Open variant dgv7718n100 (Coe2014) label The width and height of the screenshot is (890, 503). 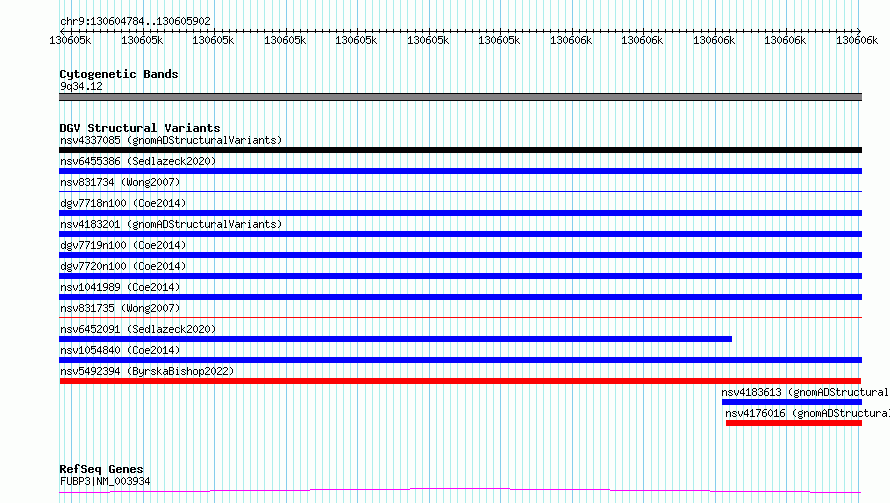[123, 203]
